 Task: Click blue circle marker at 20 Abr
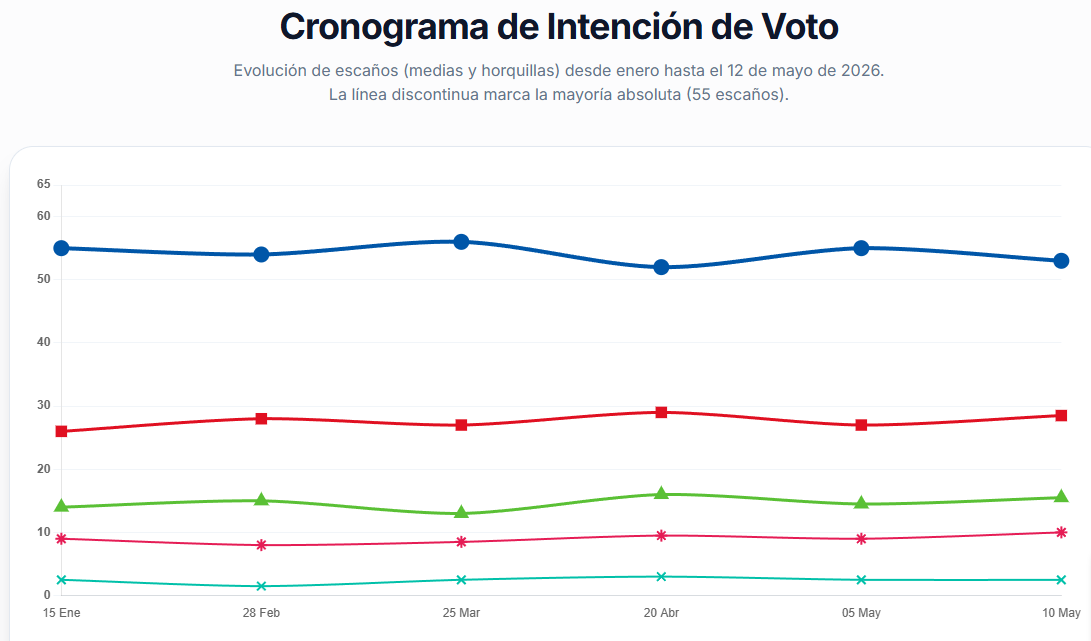click(x=661, y=267)
